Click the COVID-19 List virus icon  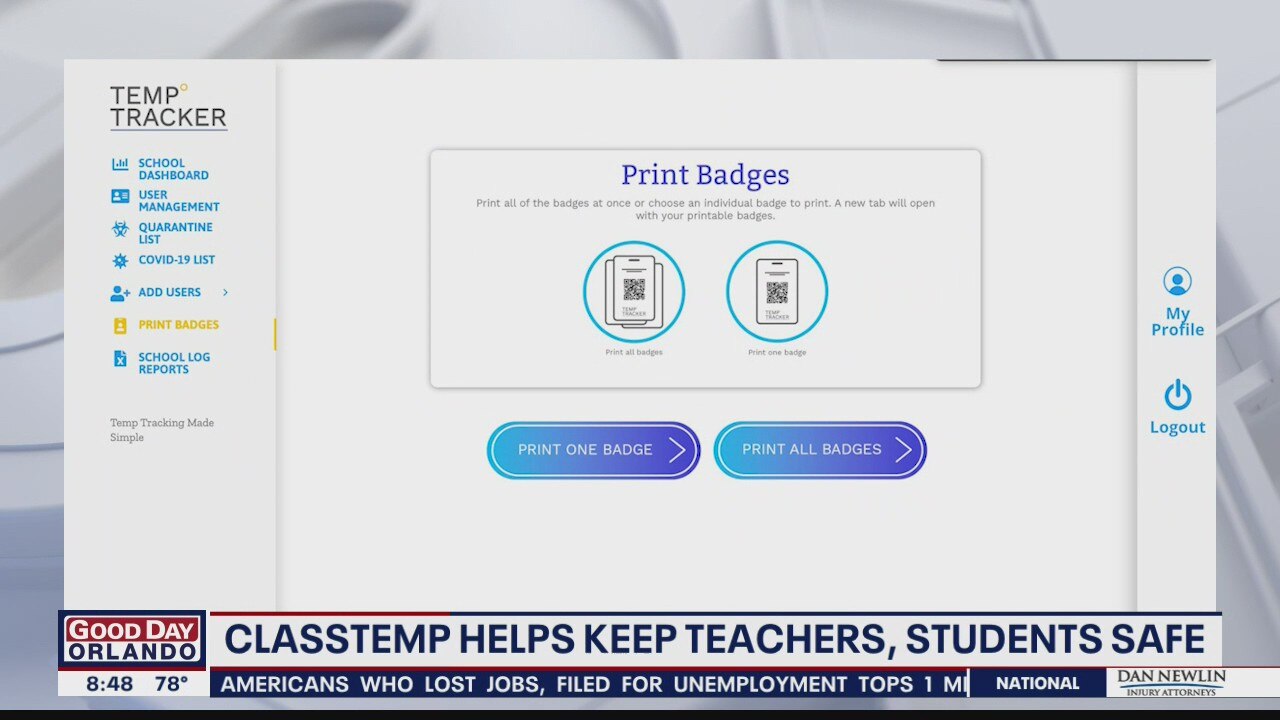(120, 261)
